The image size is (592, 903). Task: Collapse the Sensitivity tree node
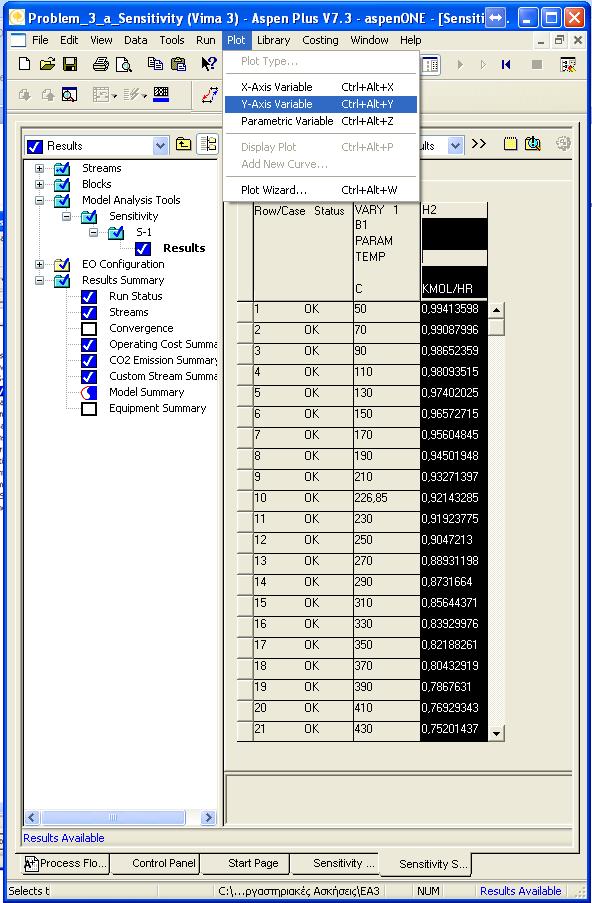pyautogui.click(x=67, y=217)
